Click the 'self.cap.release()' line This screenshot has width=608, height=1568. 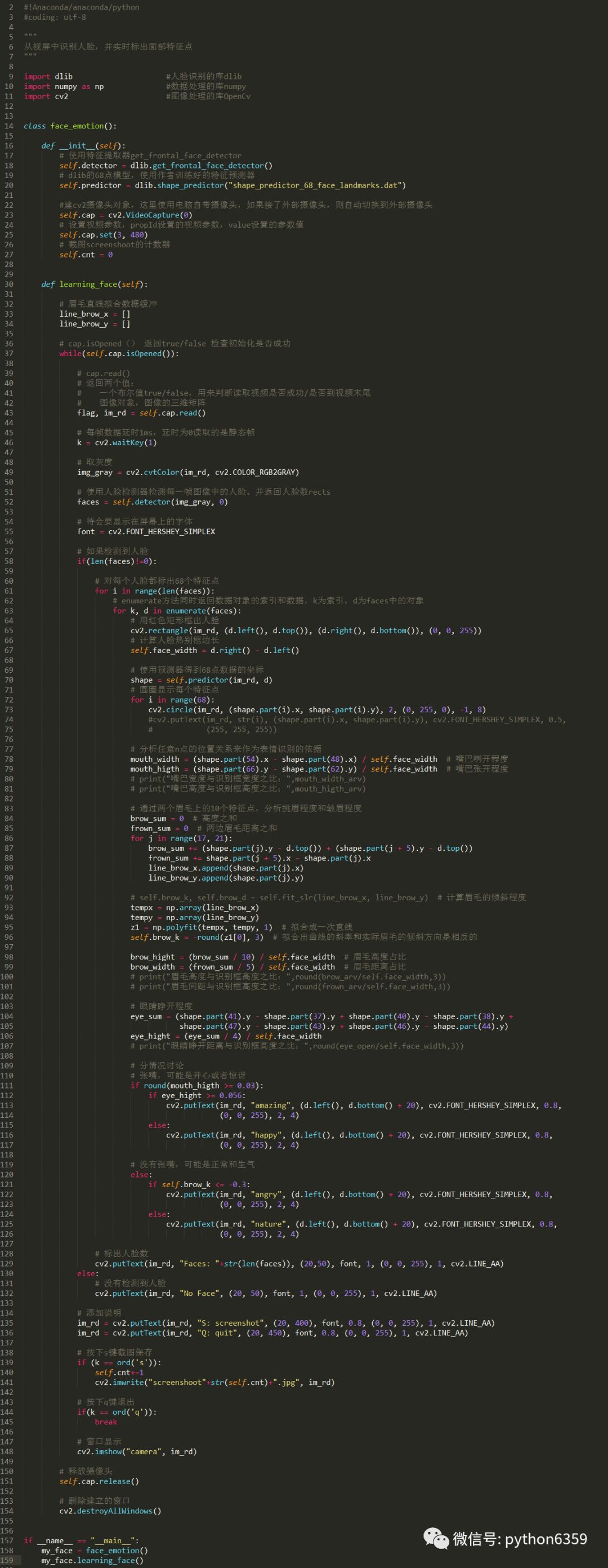(99, 1482)
